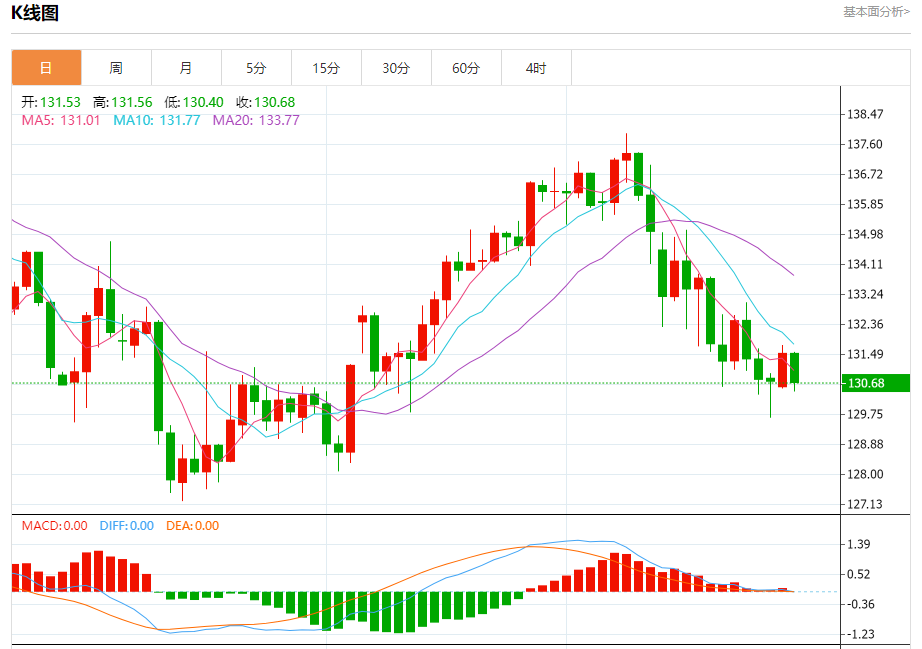922x649 pixels.
Task: Click the 138.47 price axis label
Action: (x=865, y=114)
